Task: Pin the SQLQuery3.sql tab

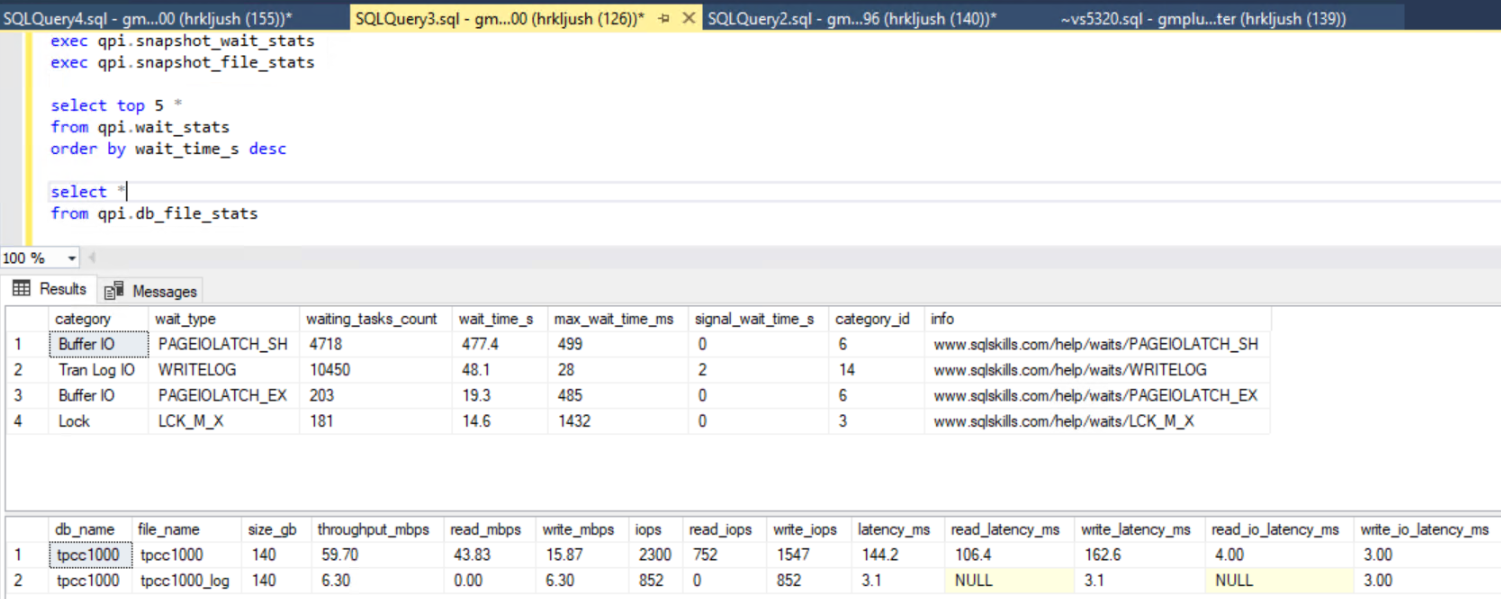Action: pos(662,17)
